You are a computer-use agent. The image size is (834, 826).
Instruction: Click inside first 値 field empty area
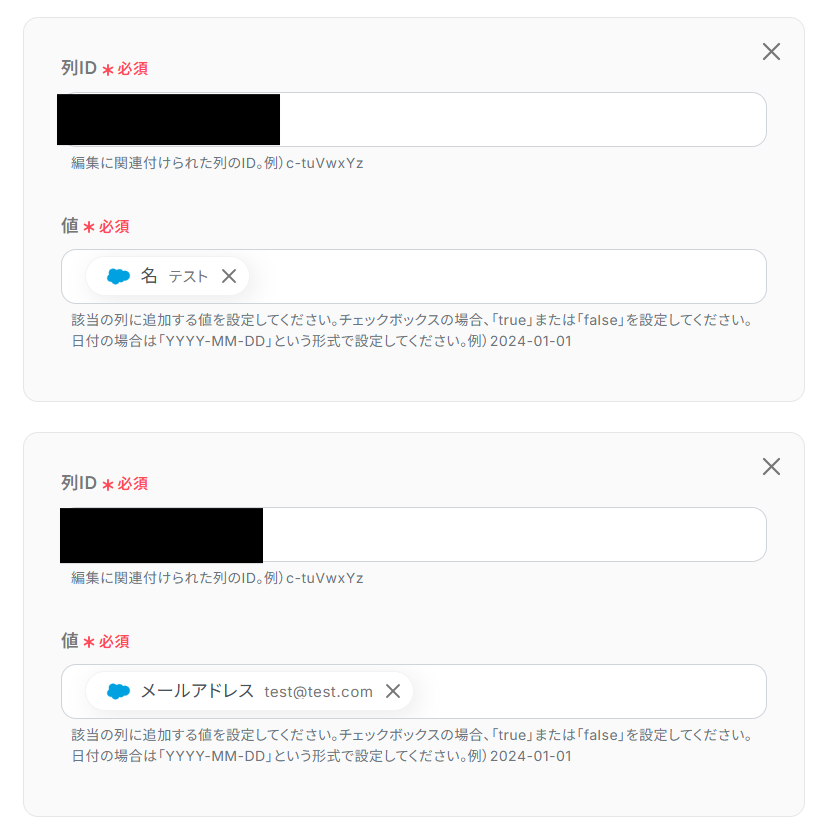505,277
